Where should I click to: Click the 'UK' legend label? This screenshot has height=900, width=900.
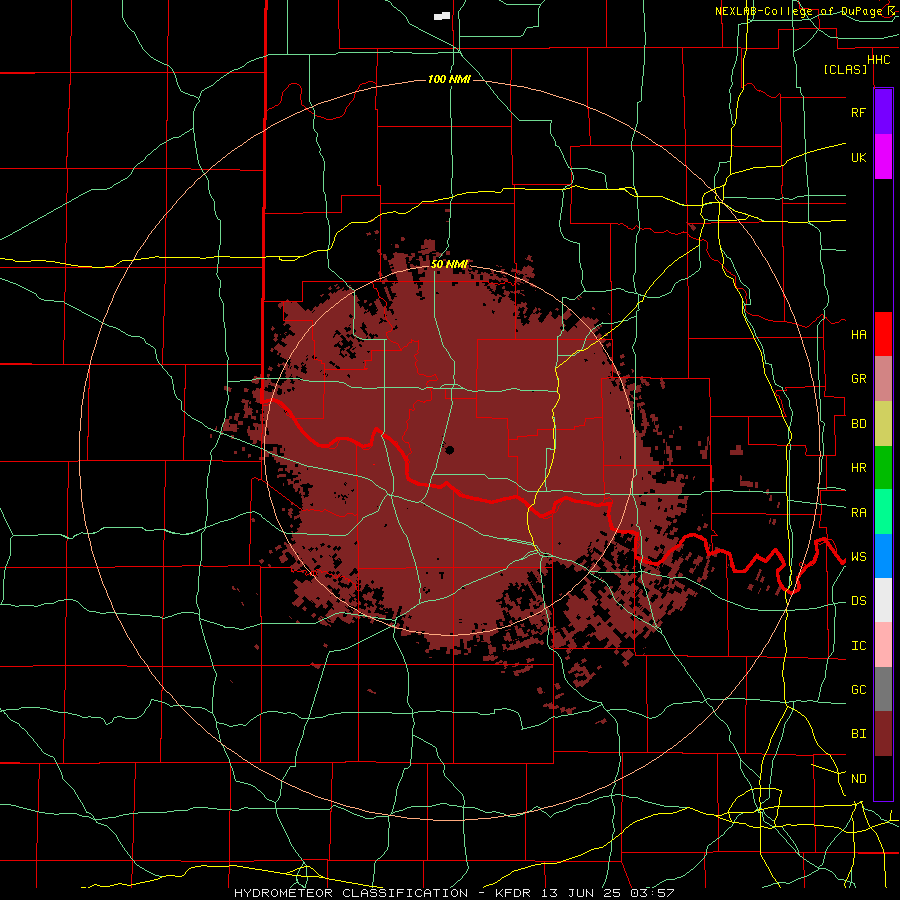coord(858,157)
